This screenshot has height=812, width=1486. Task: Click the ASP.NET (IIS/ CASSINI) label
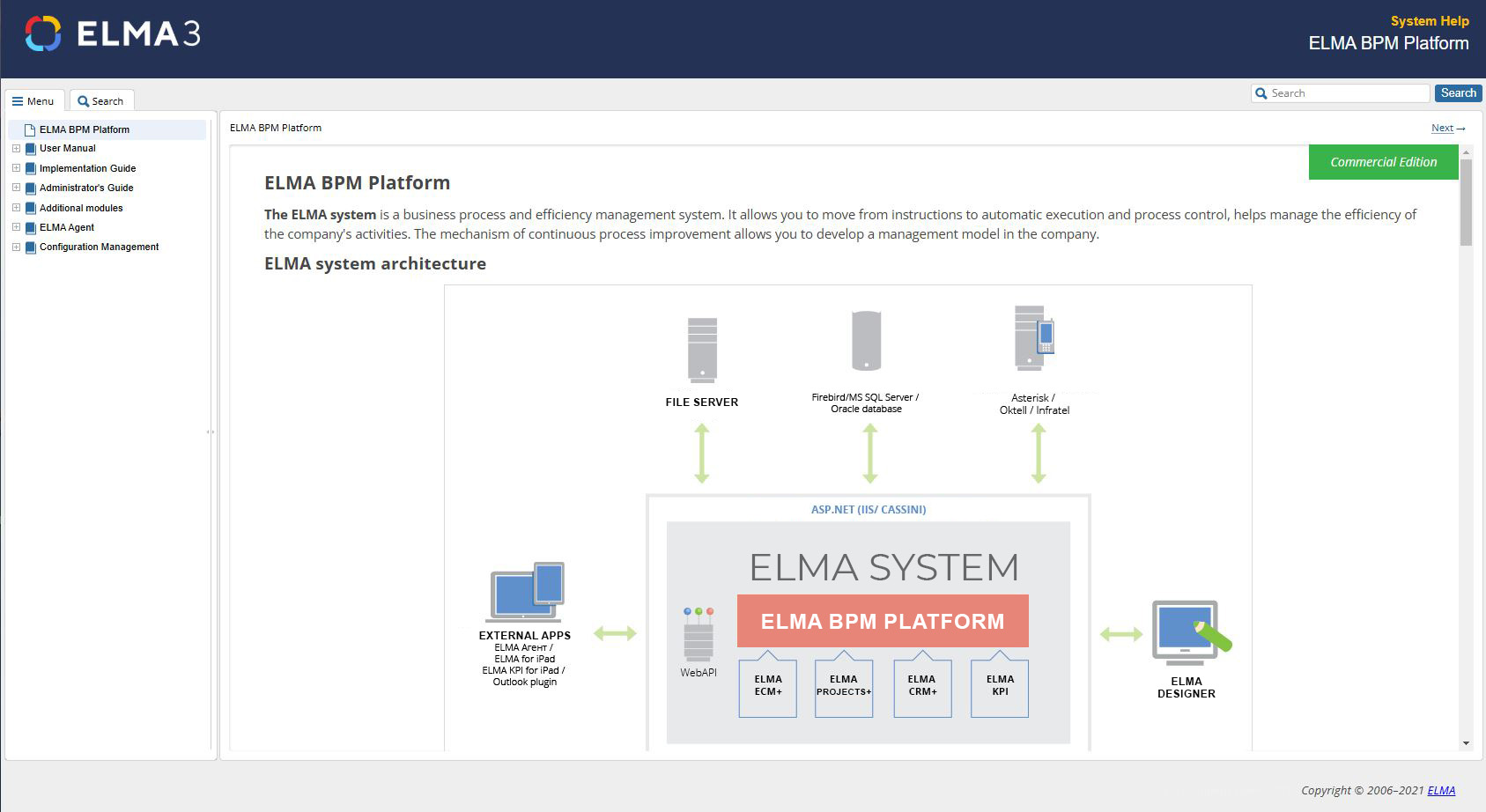tap(869, 509)
